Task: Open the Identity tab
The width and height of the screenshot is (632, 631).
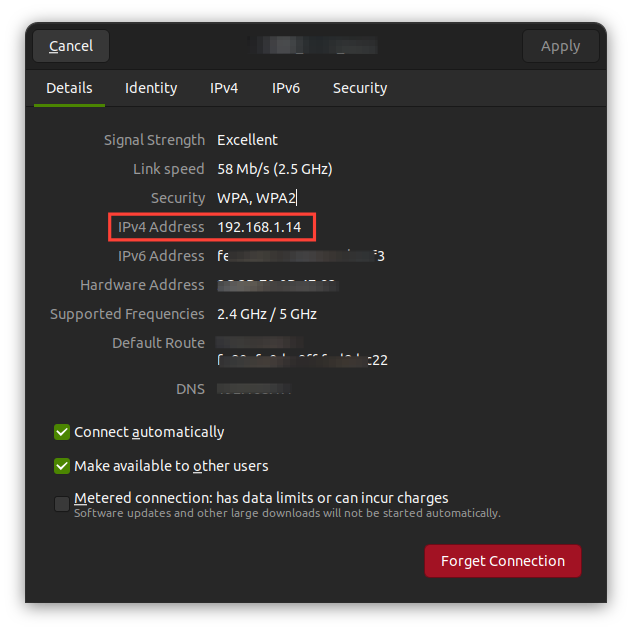Action: (151, 88)
